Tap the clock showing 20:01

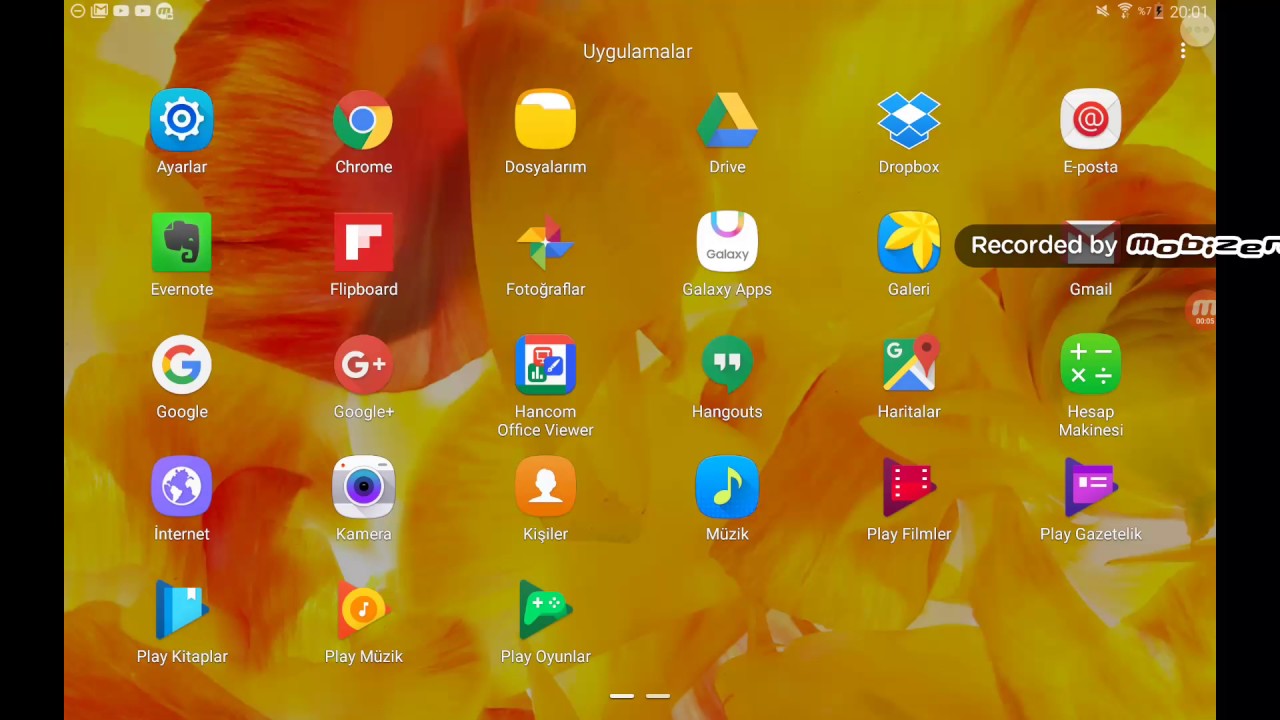tap(1189, 12)
